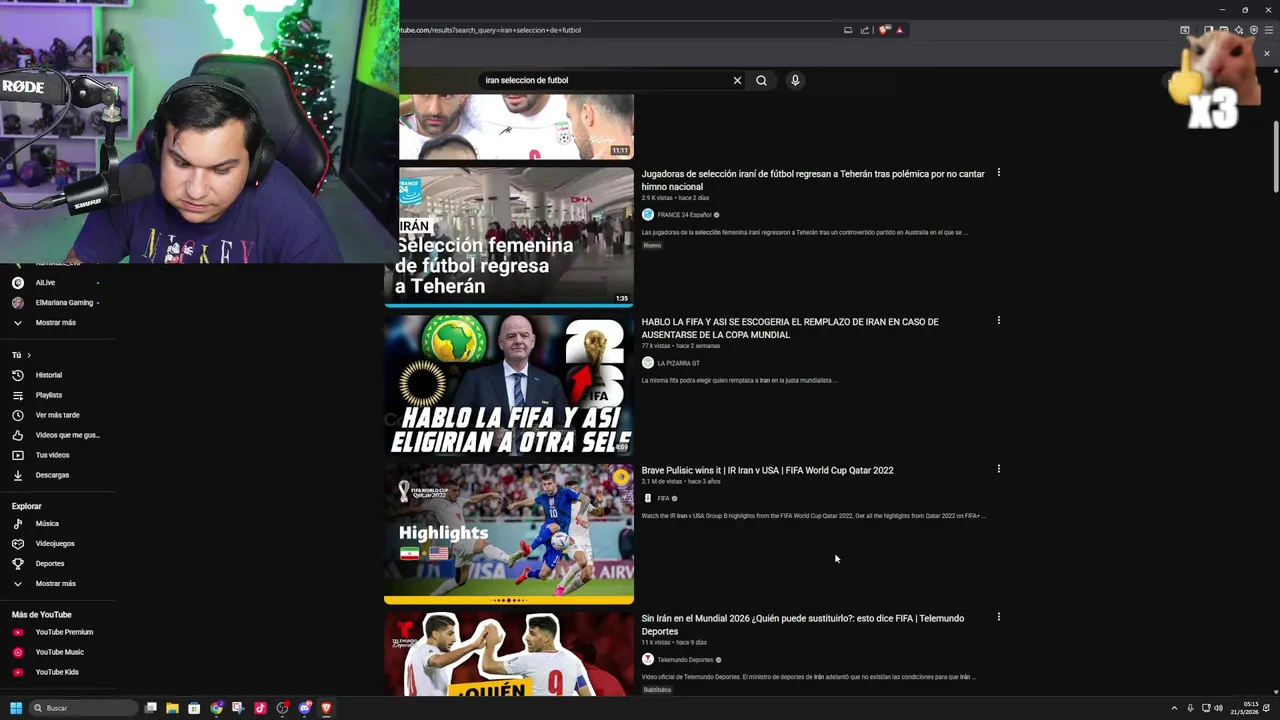
Task: Open the FIFA channel link
Action: pyautogui.click(x=663, y=498)
